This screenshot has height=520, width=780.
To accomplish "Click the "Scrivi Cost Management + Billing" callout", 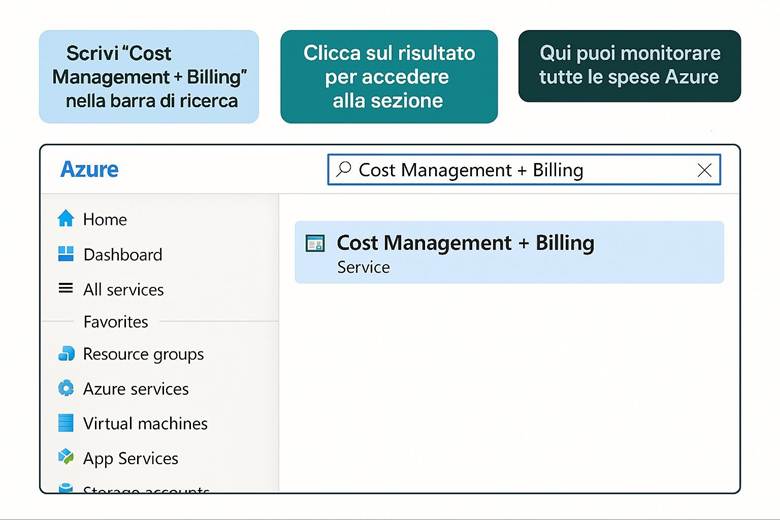I will click(x=149, y=77).
